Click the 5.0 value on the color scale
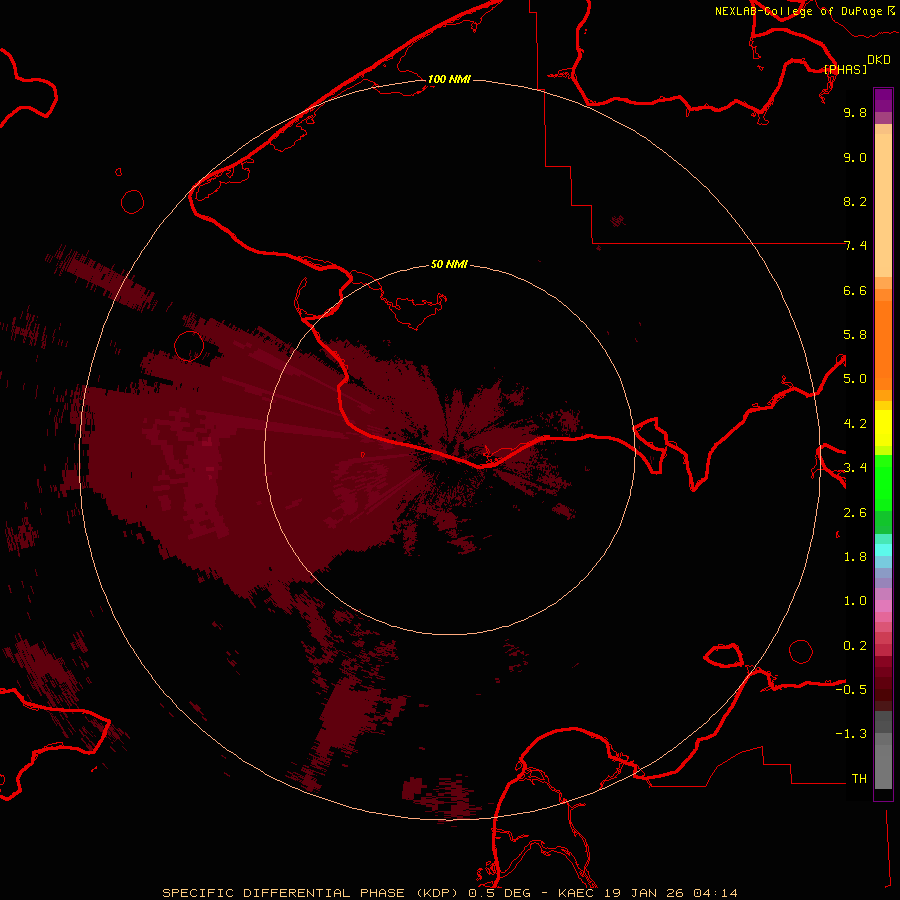Screen dimensions: 900x900 (855, 379)
